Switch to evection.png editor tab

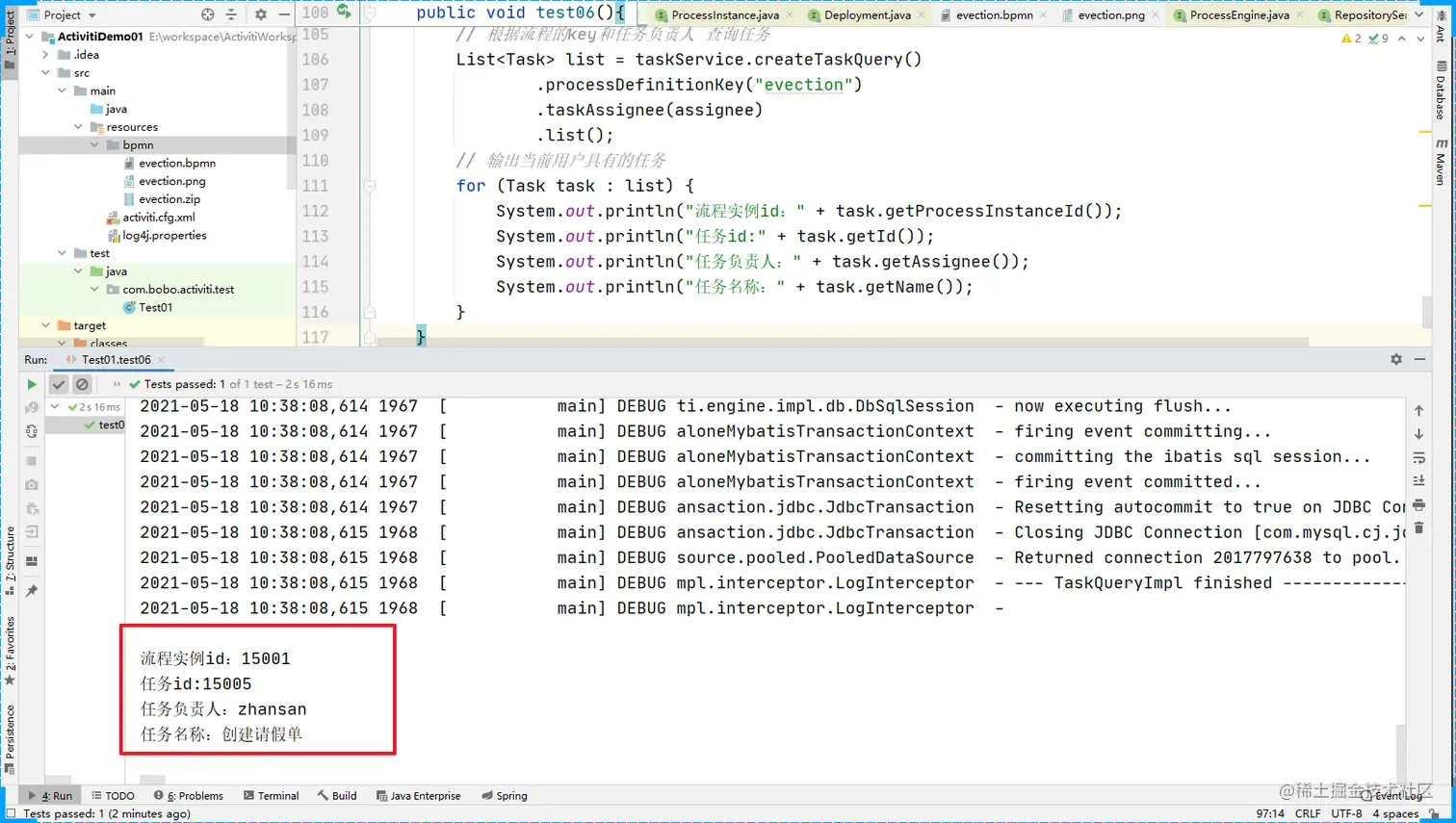tap(1110, 14)
